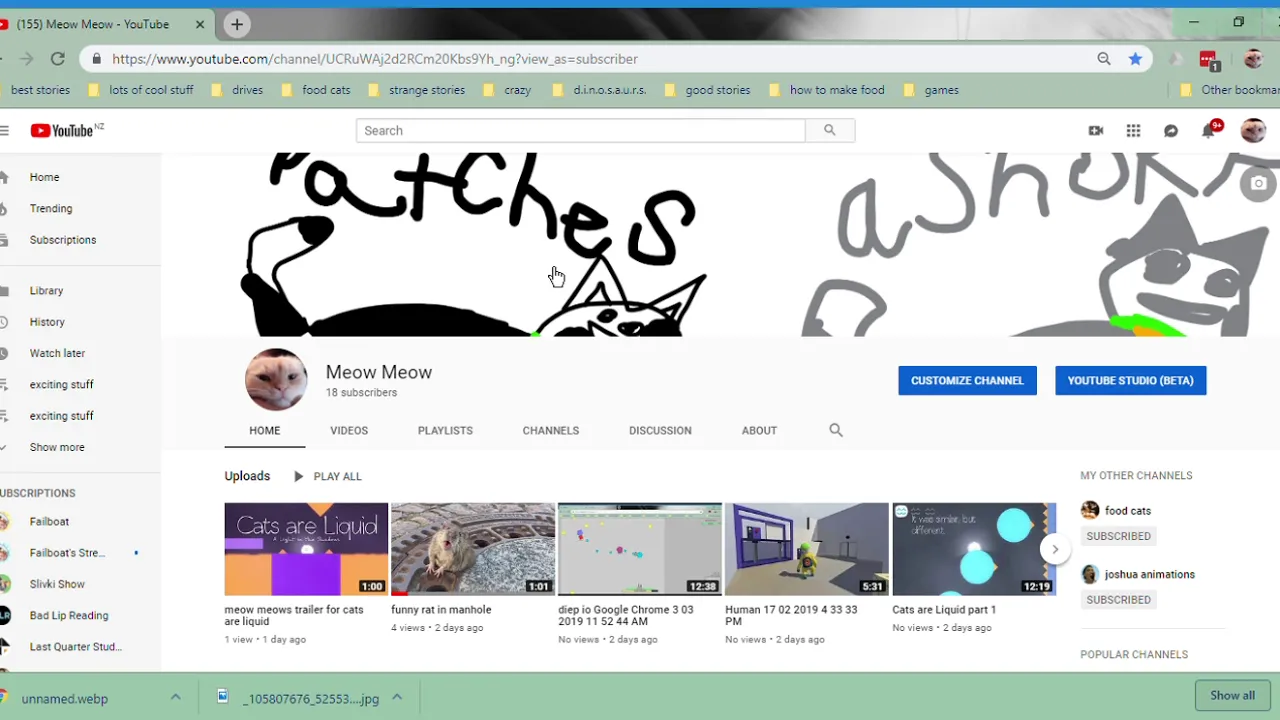Click the Failboat subscription avatar
Screen dimensions: 1280x720
[x=4, y=521]
